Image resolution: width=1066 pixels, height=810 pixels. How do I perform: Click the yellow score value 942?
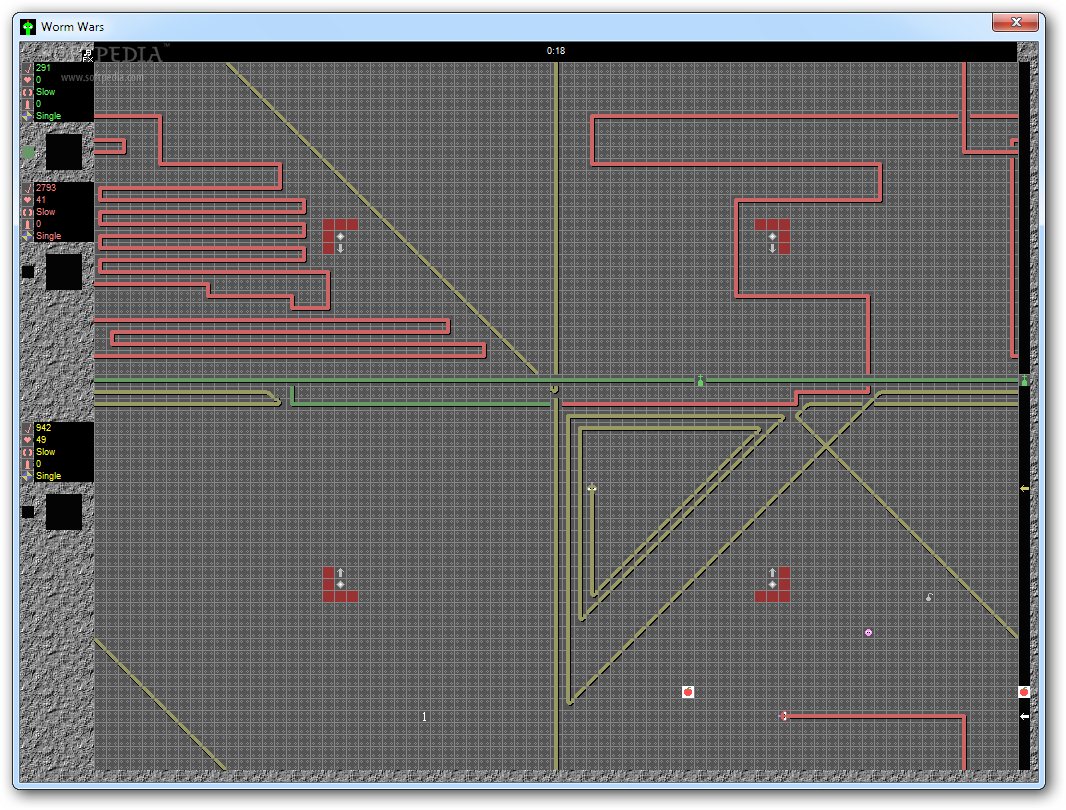tap(44, 428)
